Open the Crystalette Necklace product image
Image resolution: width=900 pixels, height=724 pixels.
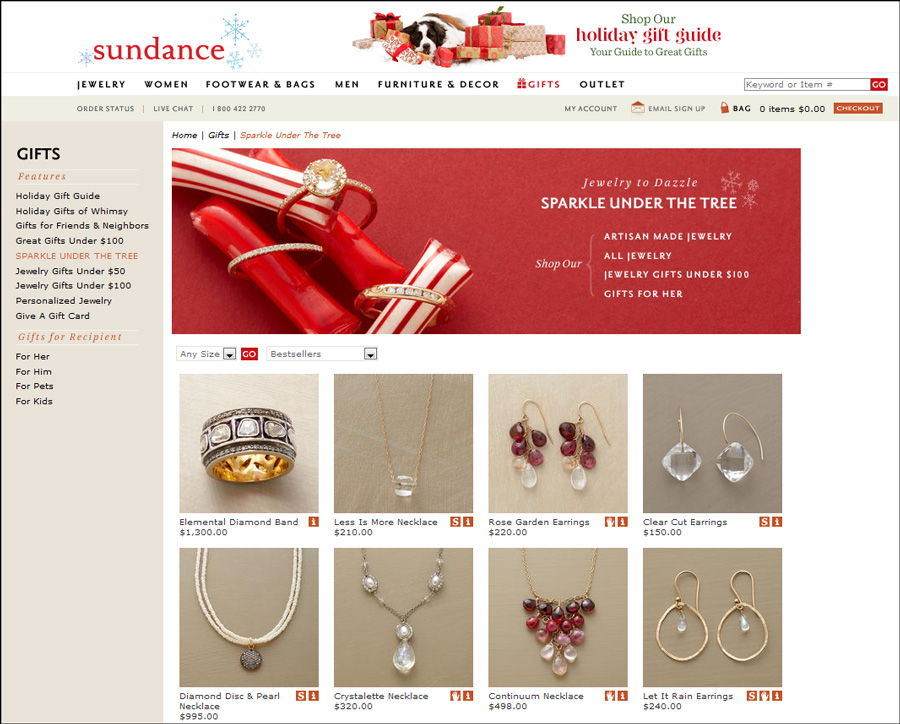click(x=404, y=617)
